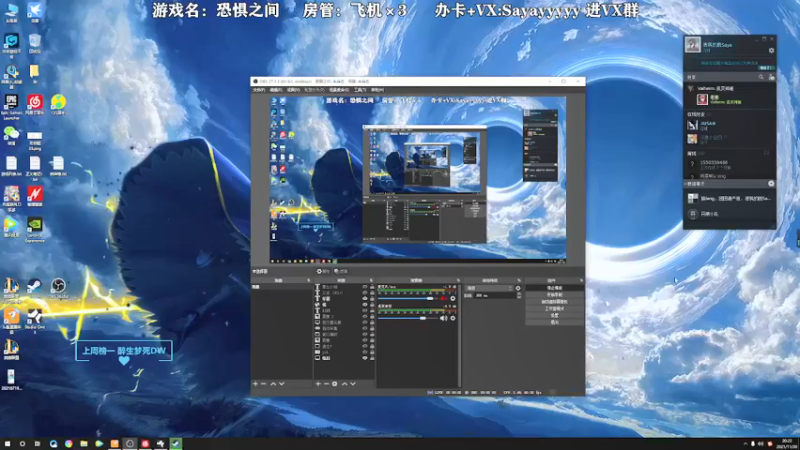Remove the selected source with minus icon
800x450 pixels.
(327, 384)
